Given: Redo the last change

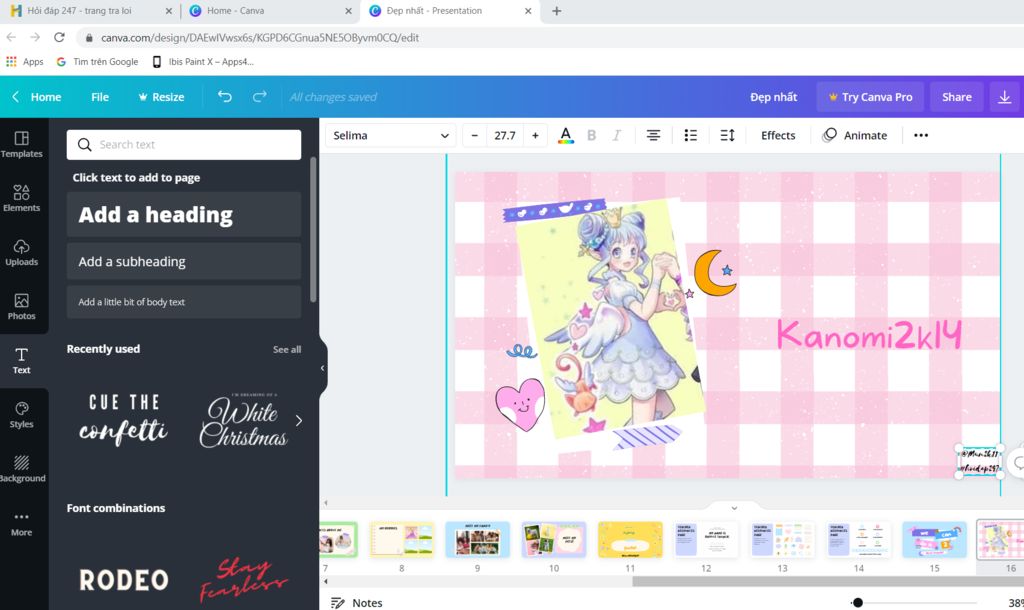Looking at the screenshot, I should pyautogui.click(x=259, y=97).
